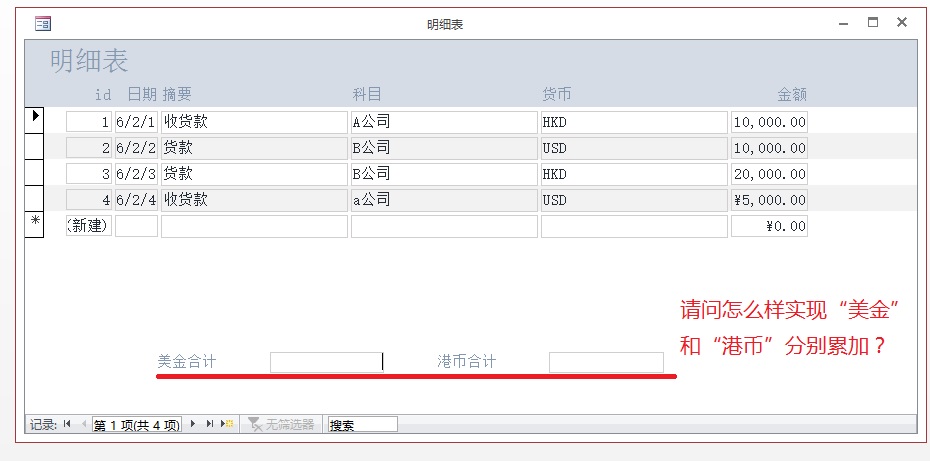Jump to last record in navigation bar
This screenshot has width=930, height=468.
pyautogui.click(x=210, y=424)
